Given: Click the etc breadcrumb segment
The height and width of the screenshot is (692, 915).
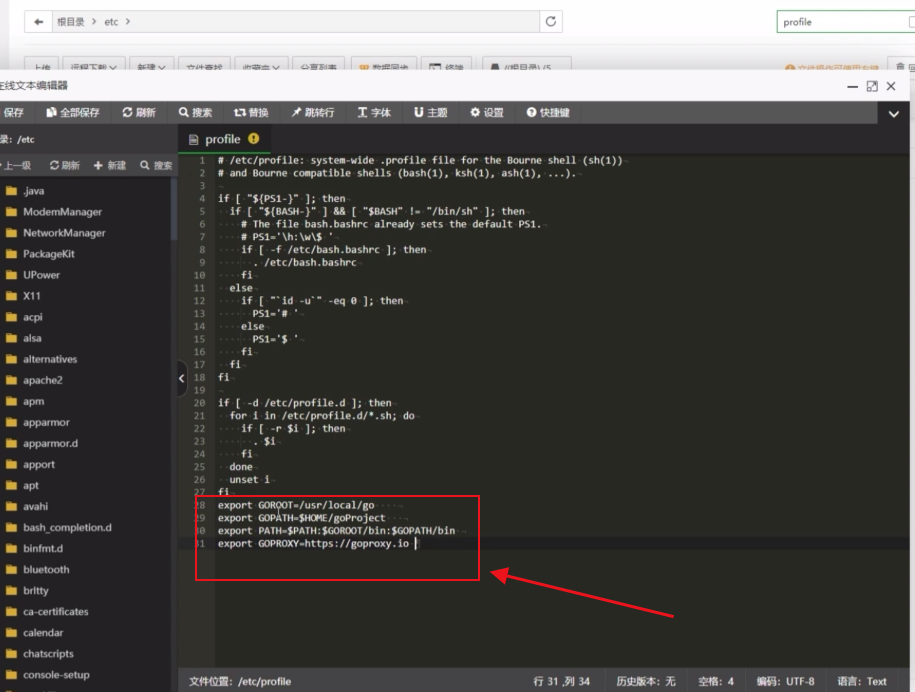Looking at the screenshot, I should point(111,22).
